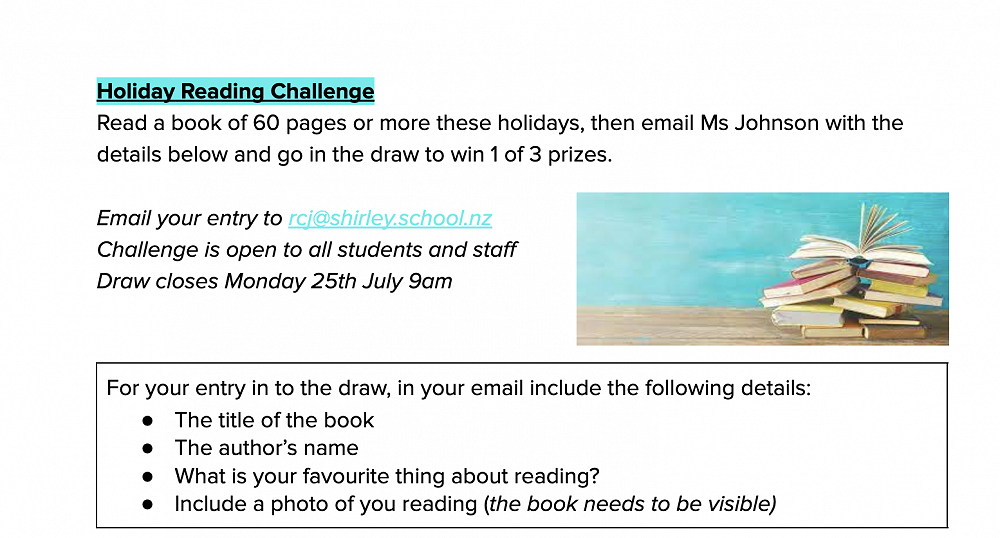
Task: Click "The title of the book" item
Action: [274, 420]
